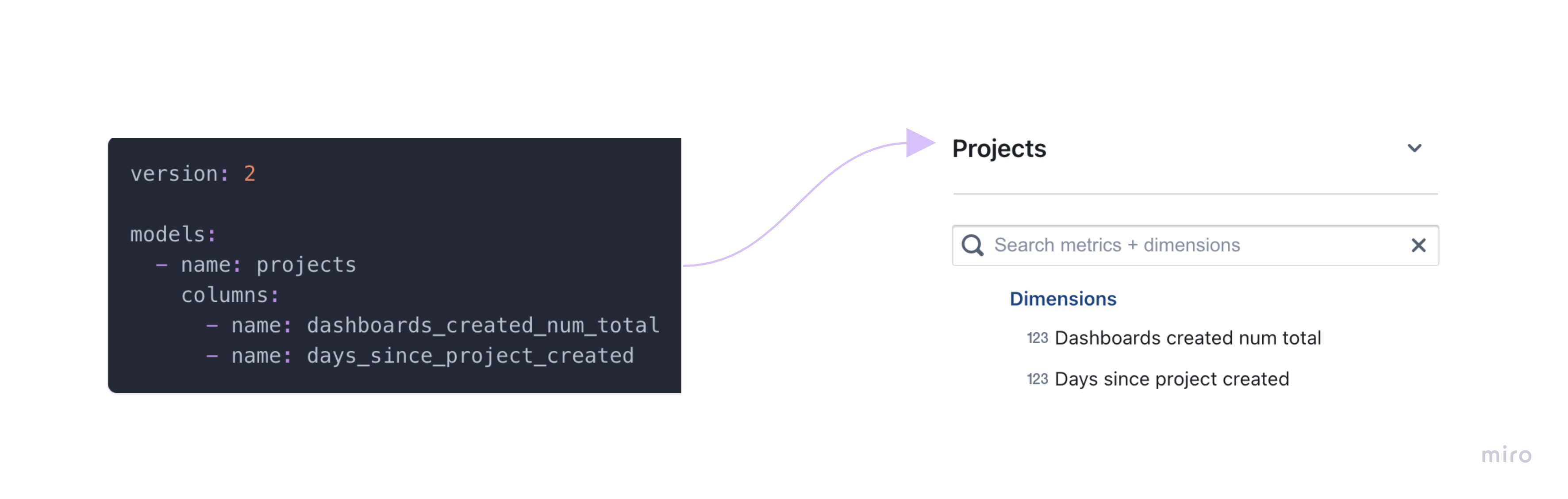
Task: Click the divider line under Projects
Action: [x=1195, y=194]
